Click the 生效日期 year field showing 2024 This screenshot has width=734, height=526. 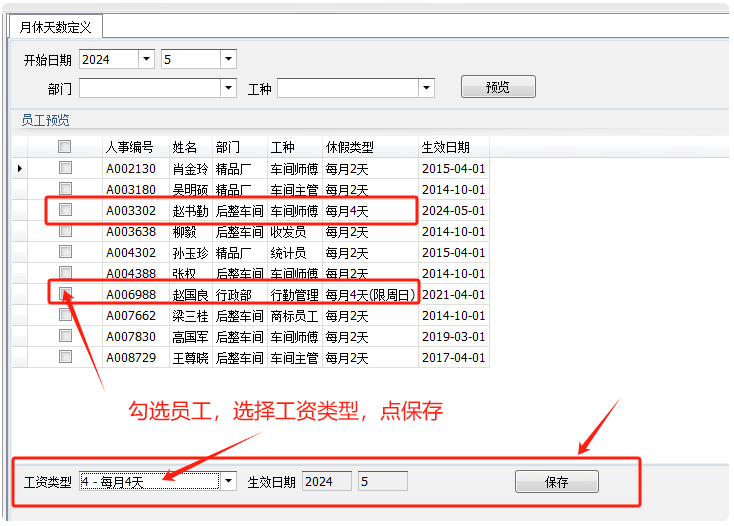(327, 481)
